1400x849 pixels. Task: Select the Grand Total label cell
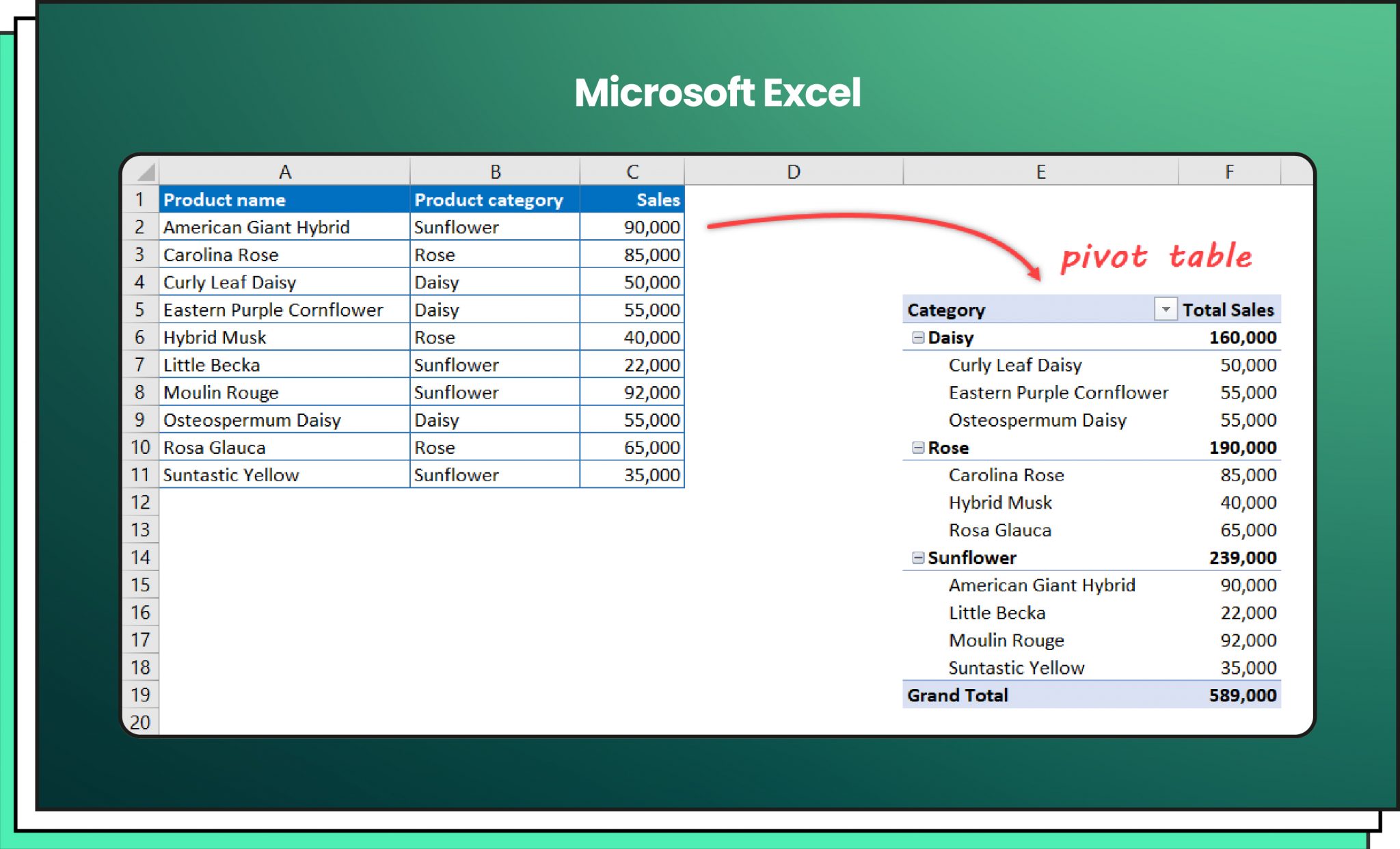(957, 695)
